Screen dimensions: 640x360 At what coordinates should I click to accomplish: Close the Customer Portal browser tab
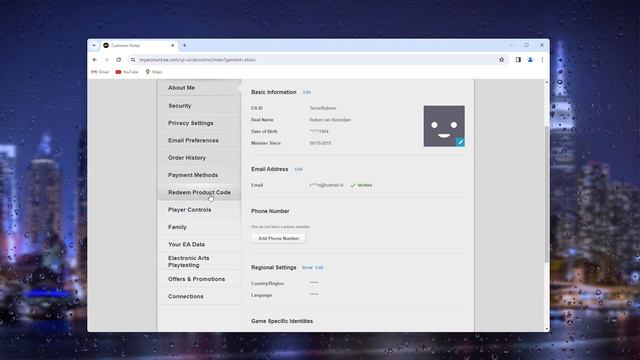point(172,45)
